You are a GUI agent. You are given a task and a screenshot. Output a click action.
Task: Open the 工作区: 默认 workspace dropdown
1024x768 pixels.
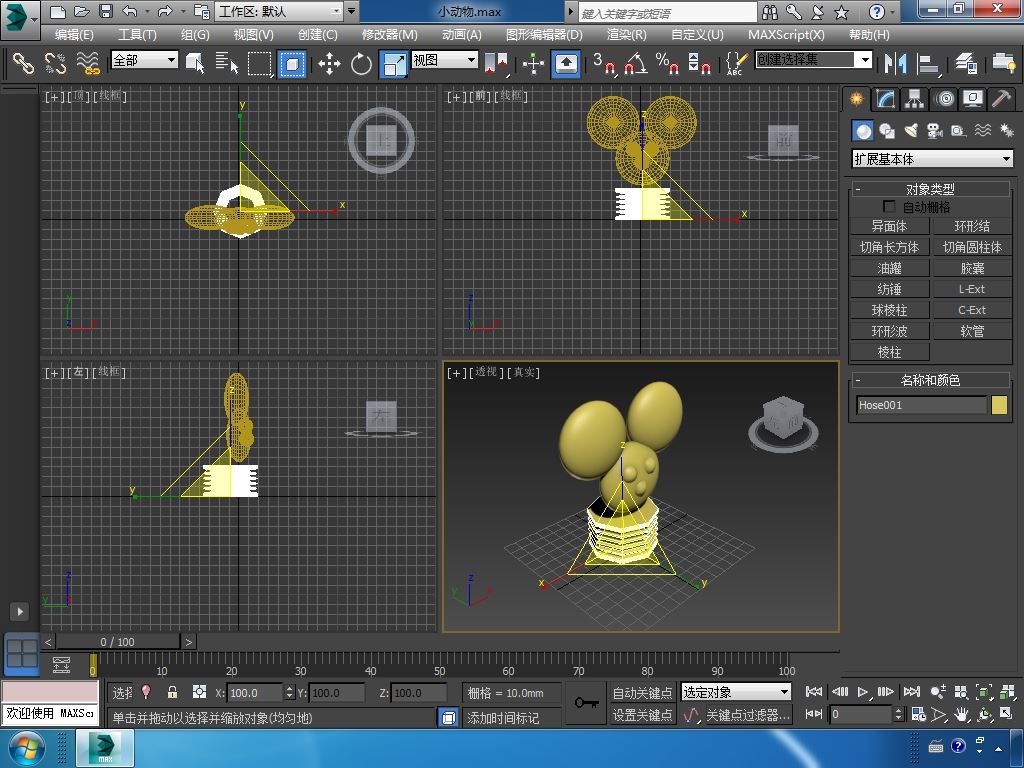pos(280,11)
